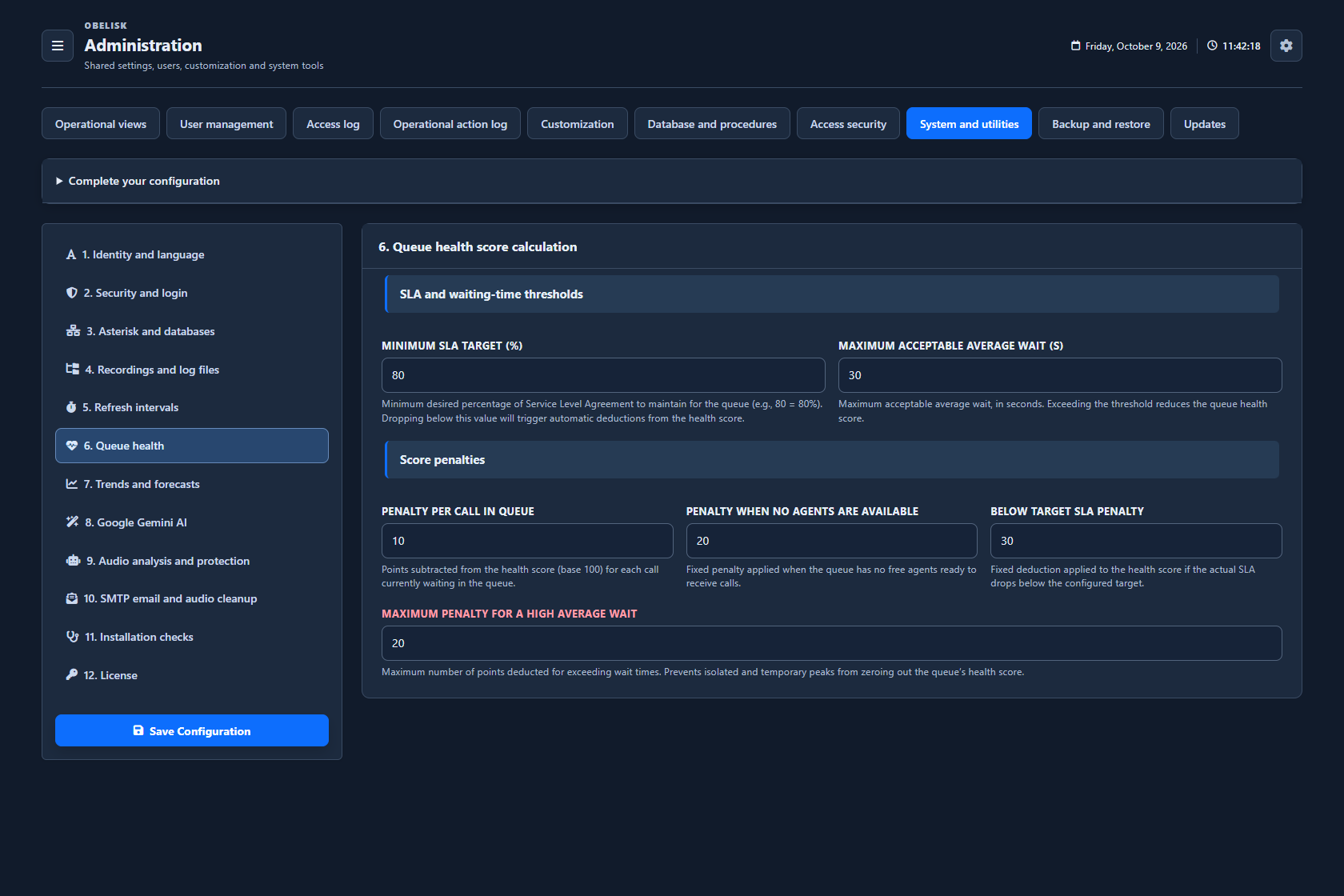Click the Google Gemini AI wand icon
Viewport: 1344px width, 896px height.
(x=73, y=522)
